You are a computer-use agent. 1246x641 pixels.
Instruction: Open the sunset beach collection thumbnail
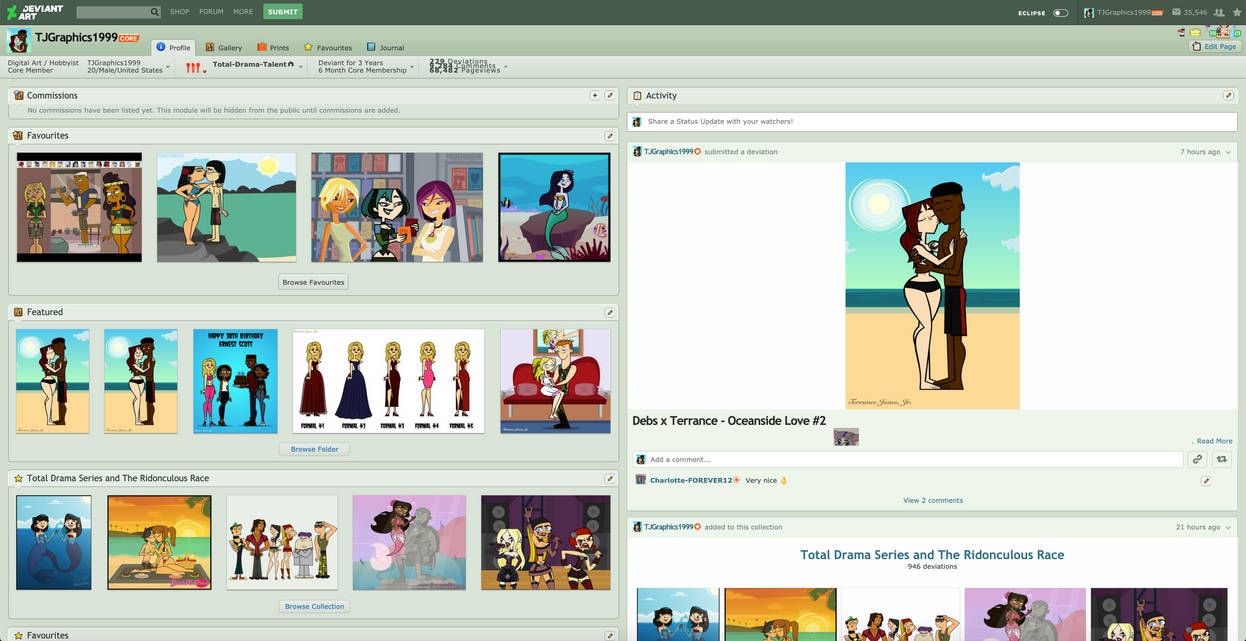pos(159,543)
